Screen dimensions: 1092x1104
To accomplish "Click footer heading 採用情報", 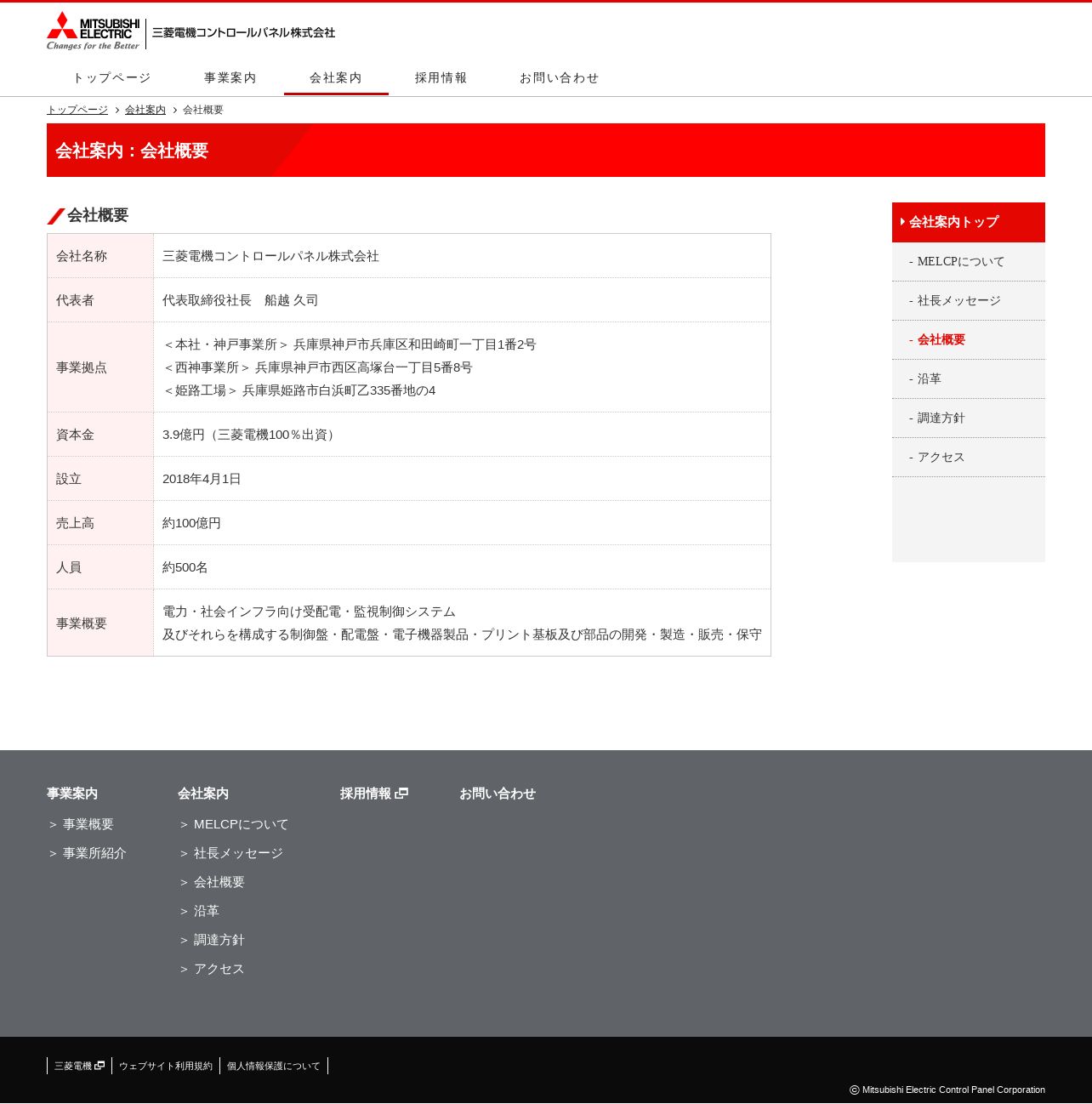I will [366, 794].
